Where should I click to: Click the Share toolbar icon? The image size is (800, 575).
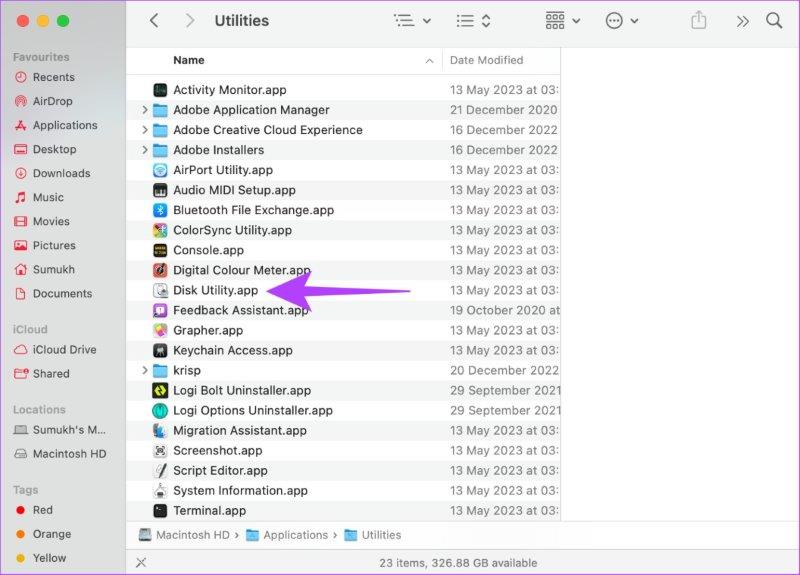pyautogui.click(x=698, y=20)
